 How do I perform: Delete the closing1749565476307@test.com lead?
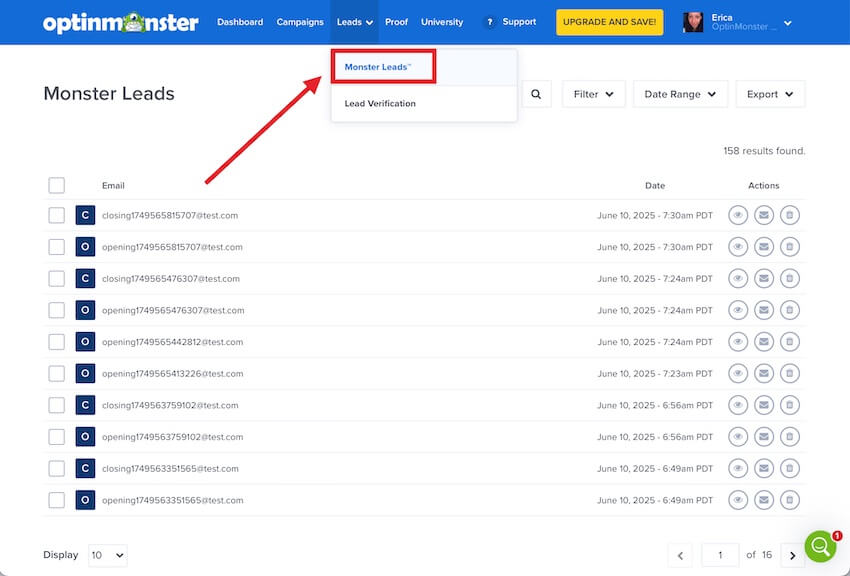click(789, 278)
